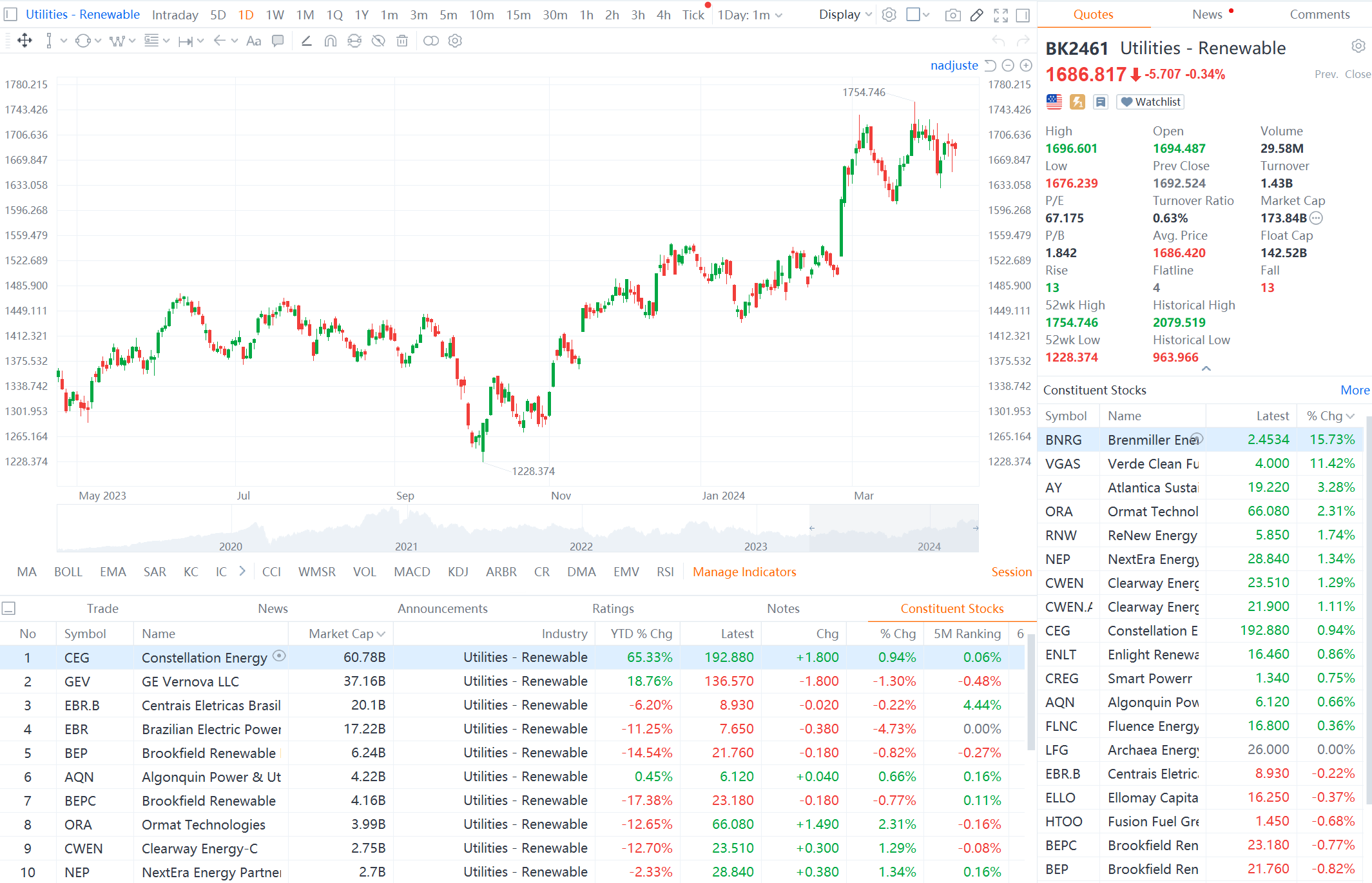Expand the 1Day: 1m interval dropdown

(x=750, y=15)
